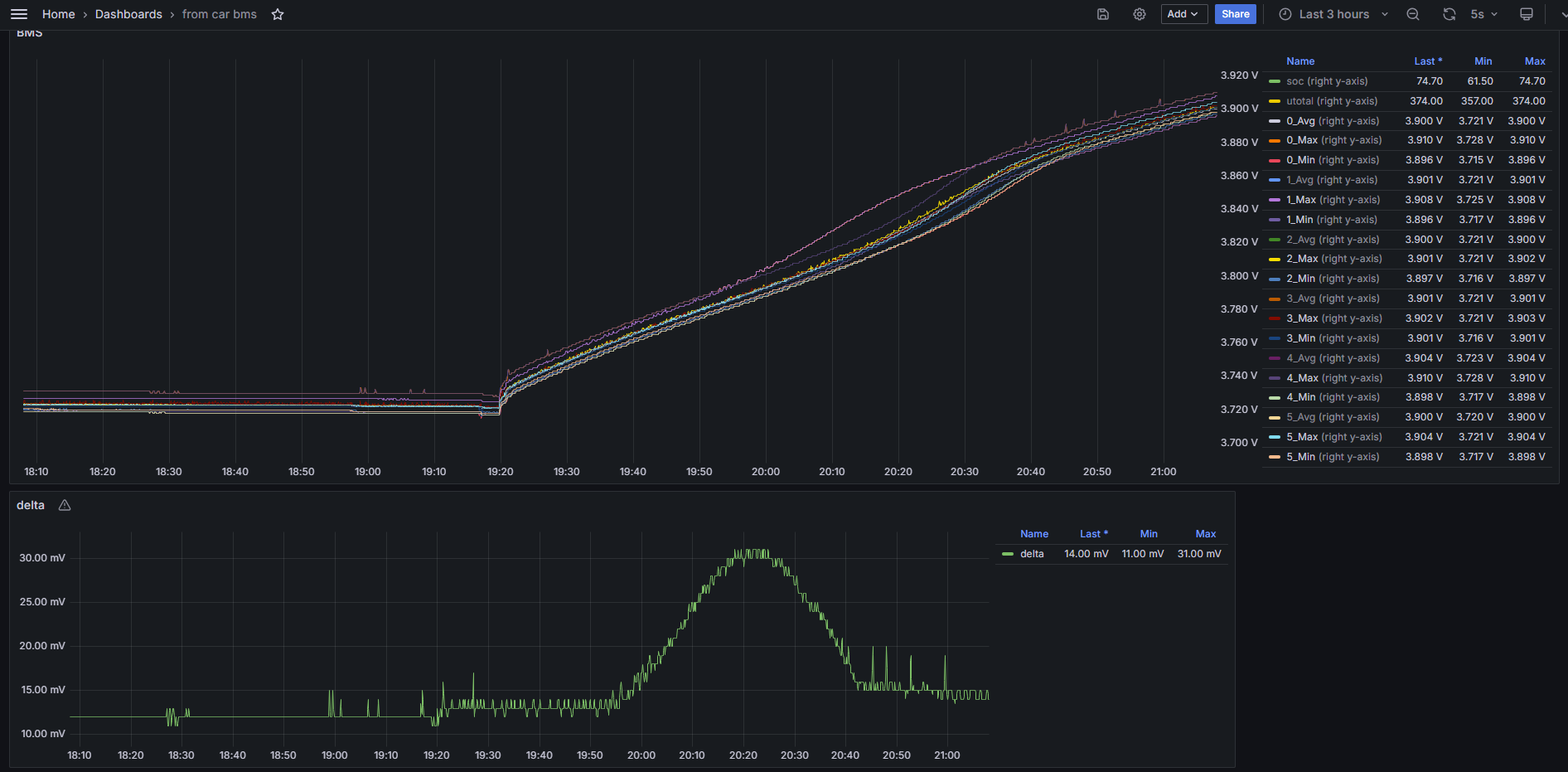Star the dashboard as favorite
The width and height of the screenshot is (1568, 772).
(x=278, y=14)
